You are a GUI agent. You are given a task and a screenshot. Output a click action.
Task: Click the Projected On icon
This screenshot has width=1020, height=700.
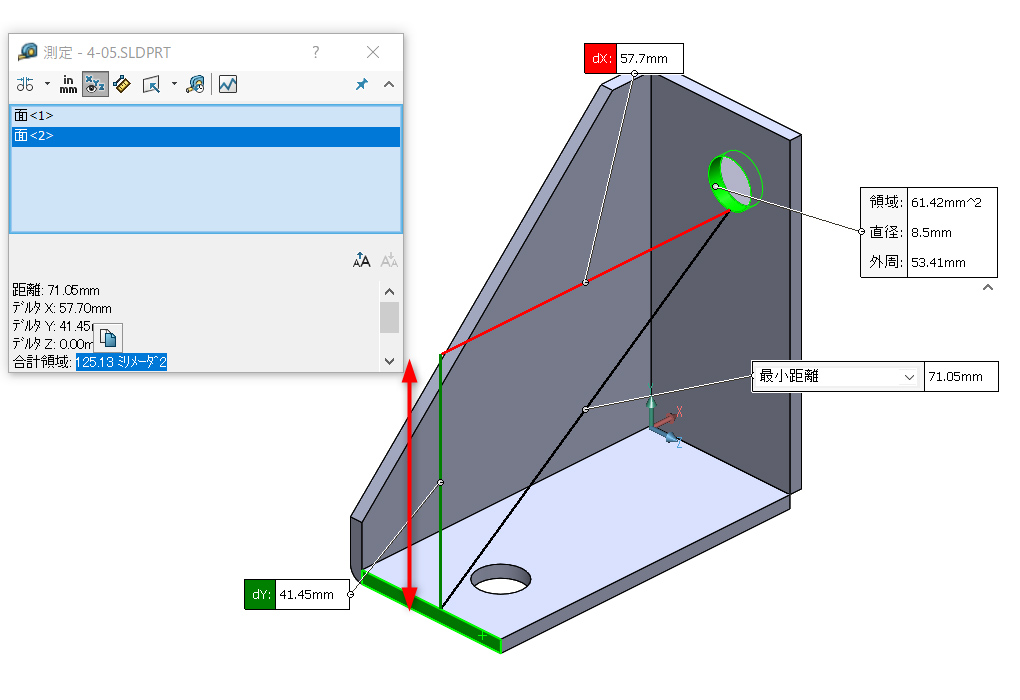(x=151, y=85)
